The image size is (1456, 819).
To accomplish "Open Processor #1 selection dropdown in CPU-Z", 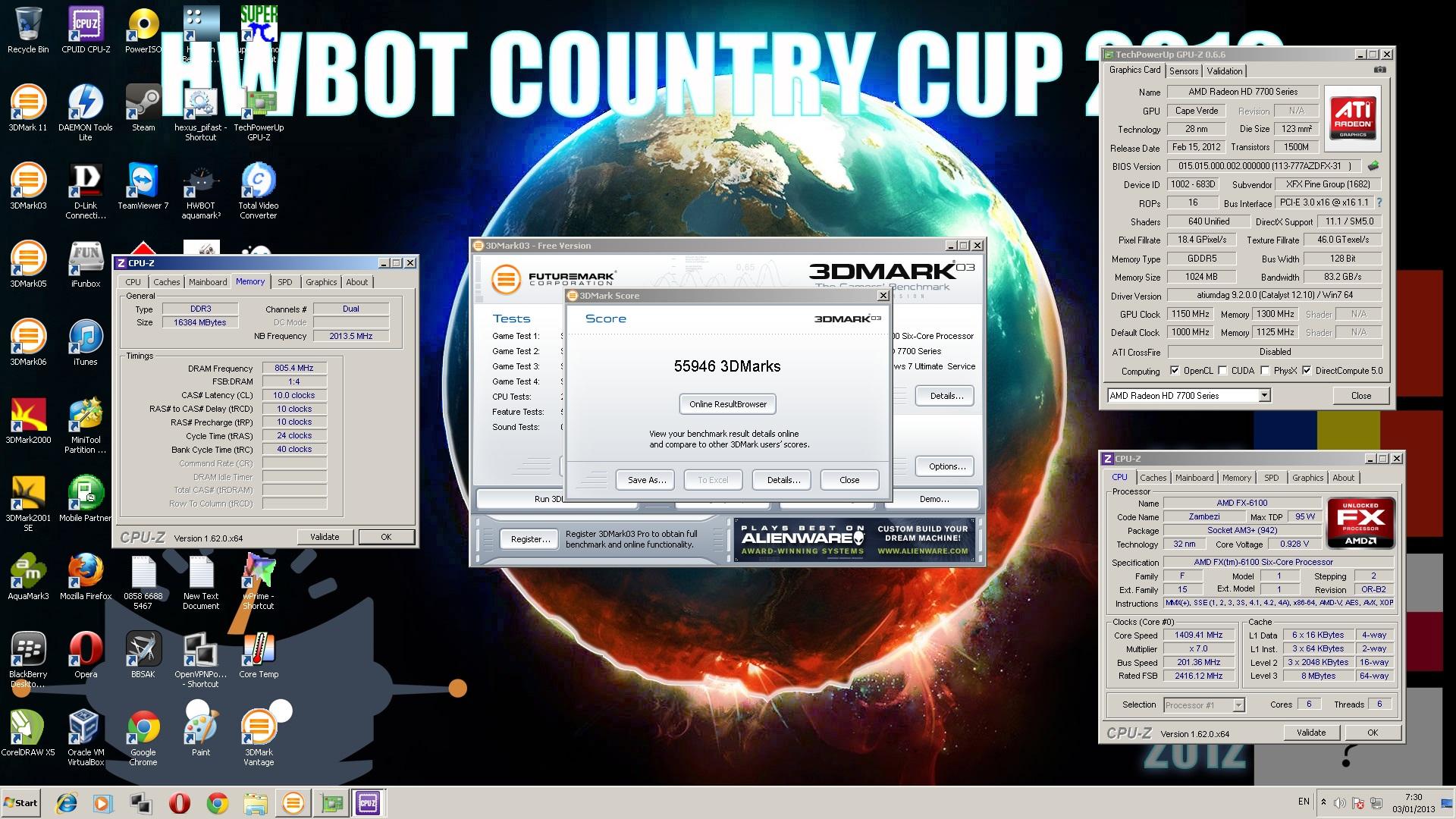I will click(x=1238, y=705).
